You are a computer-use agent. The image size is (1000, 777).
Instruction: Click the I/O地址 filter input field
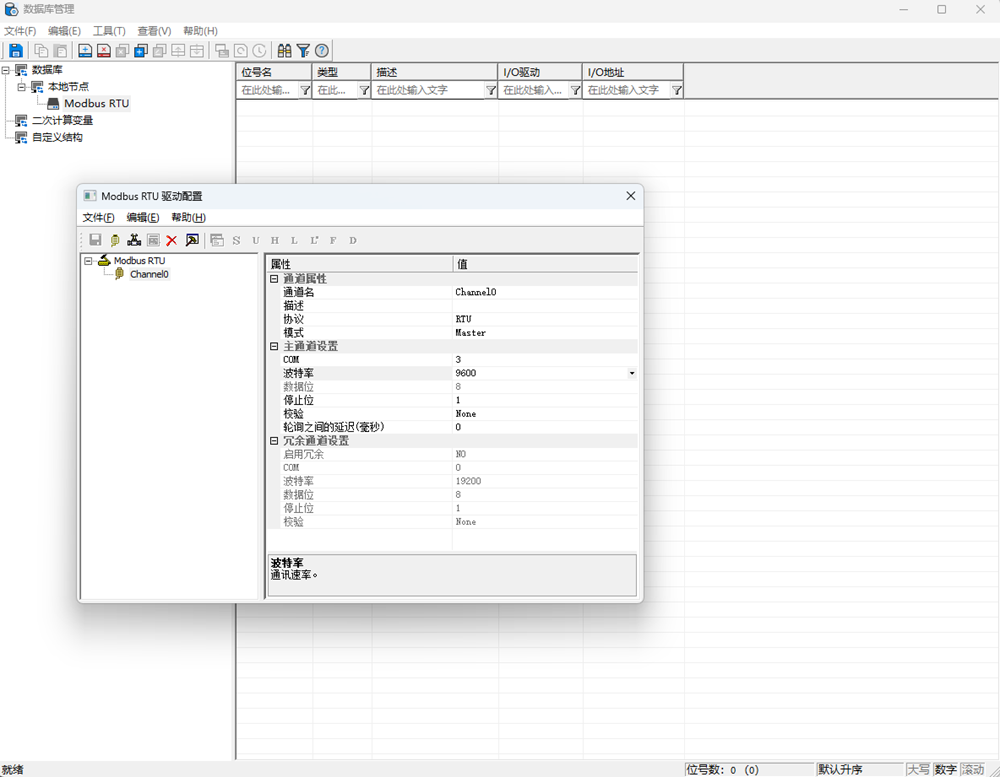click(627, 91)
